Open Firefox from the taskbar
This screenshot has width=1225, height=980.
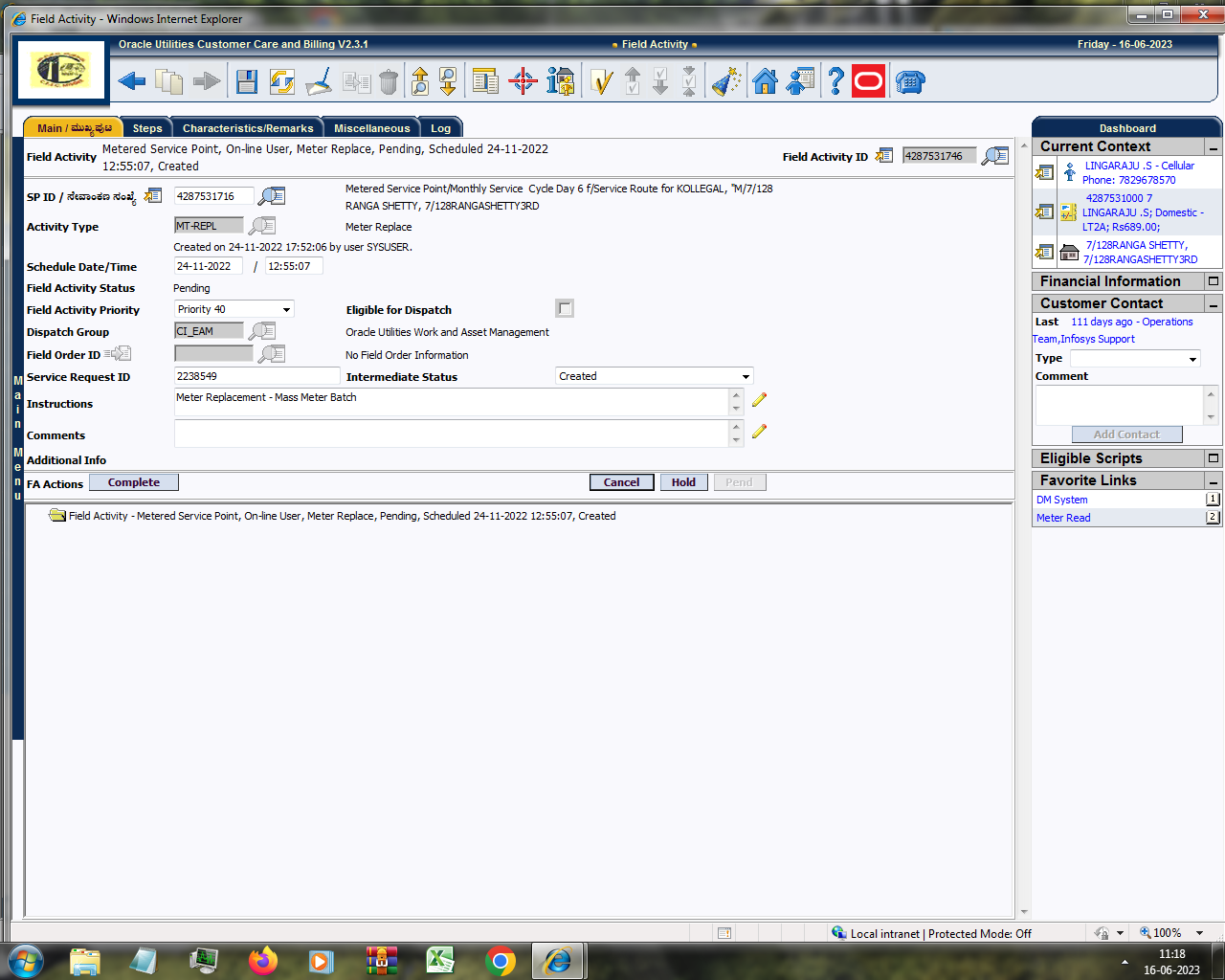click(262, 961)
